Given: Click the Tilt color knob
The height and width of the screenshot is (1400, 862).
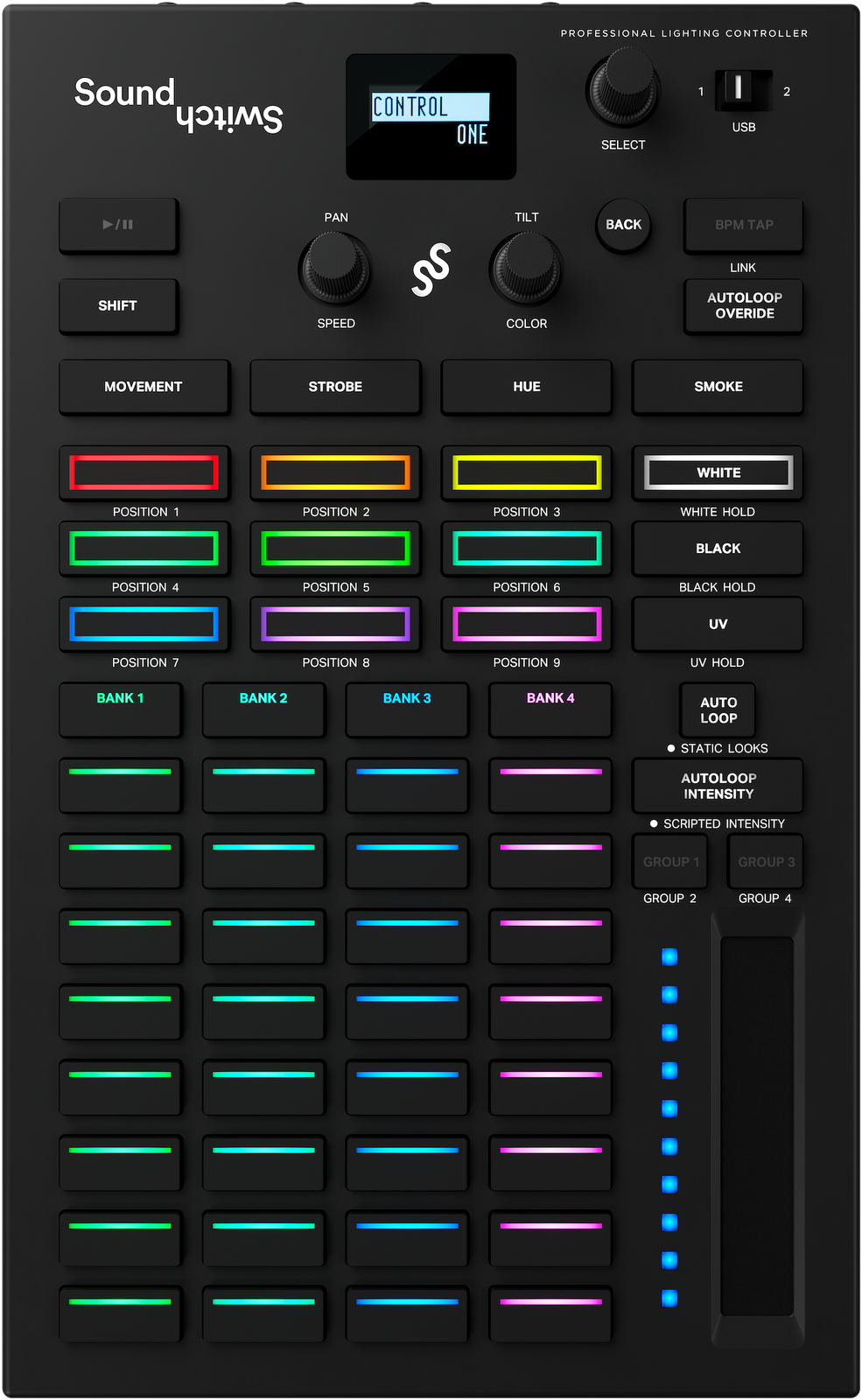Looking at the screenshot, I should click(x=526, y=269).
